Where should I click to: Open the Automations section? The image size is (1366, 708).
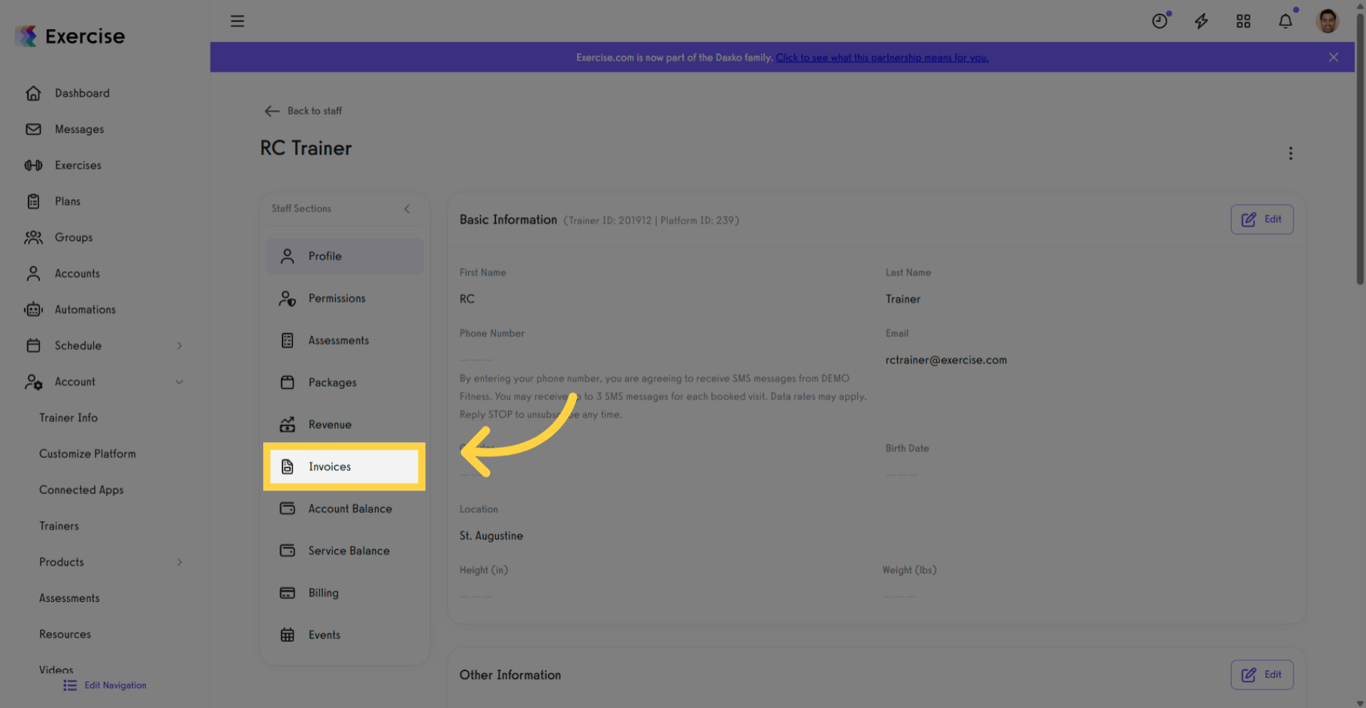[84, 309]
